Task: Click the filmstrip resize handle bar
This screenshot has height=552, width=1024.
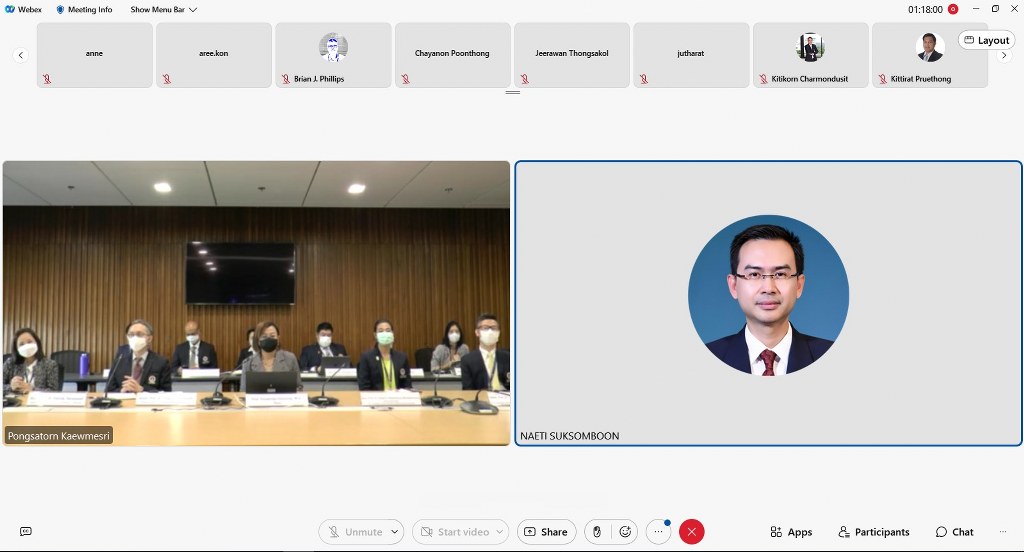Action: 512,93
